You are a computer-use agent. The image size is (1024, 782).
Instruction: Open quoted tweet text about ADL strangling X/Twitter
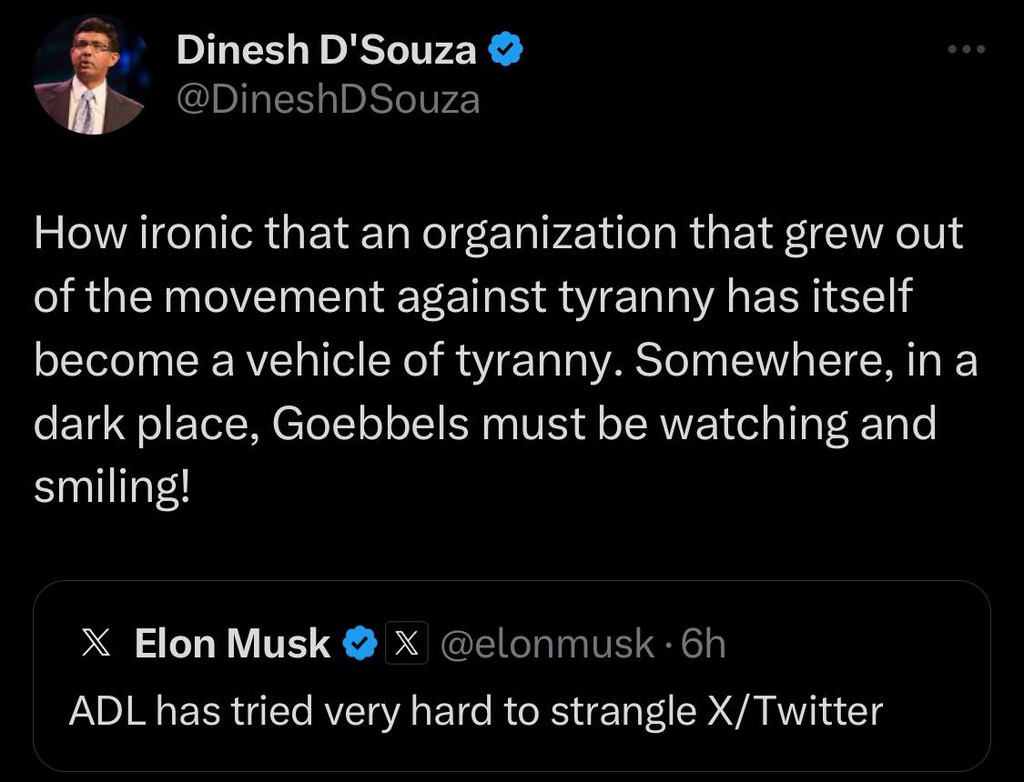[x=475, y=711]
